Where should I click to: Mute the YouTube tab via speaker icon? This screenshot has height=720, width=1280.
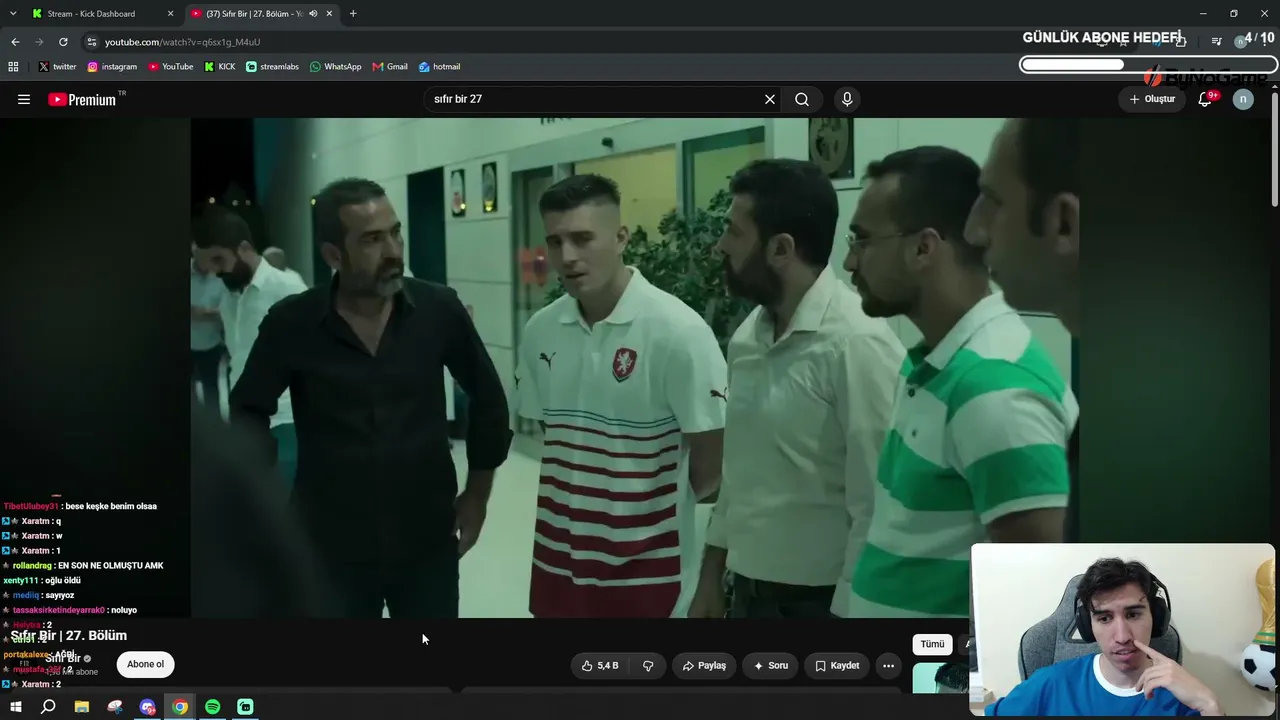[x=313, y=14]
